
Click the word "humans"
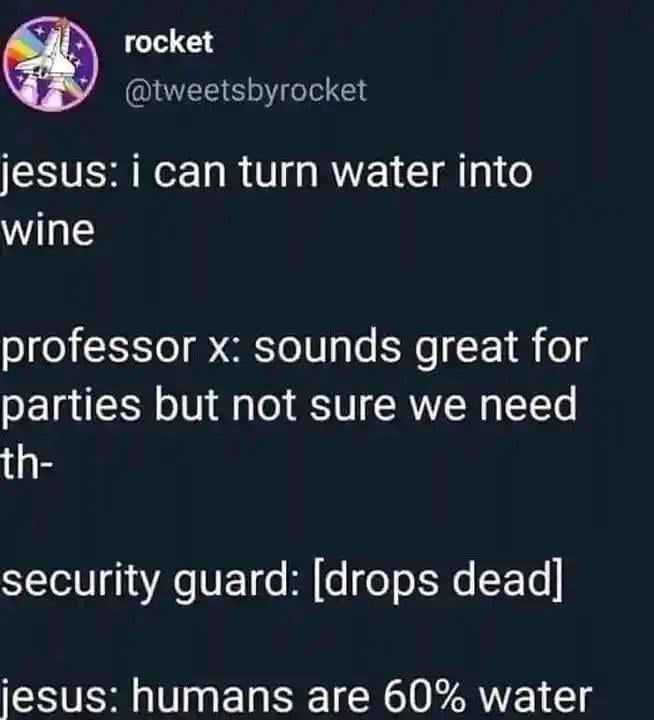[x=213, y=696]
